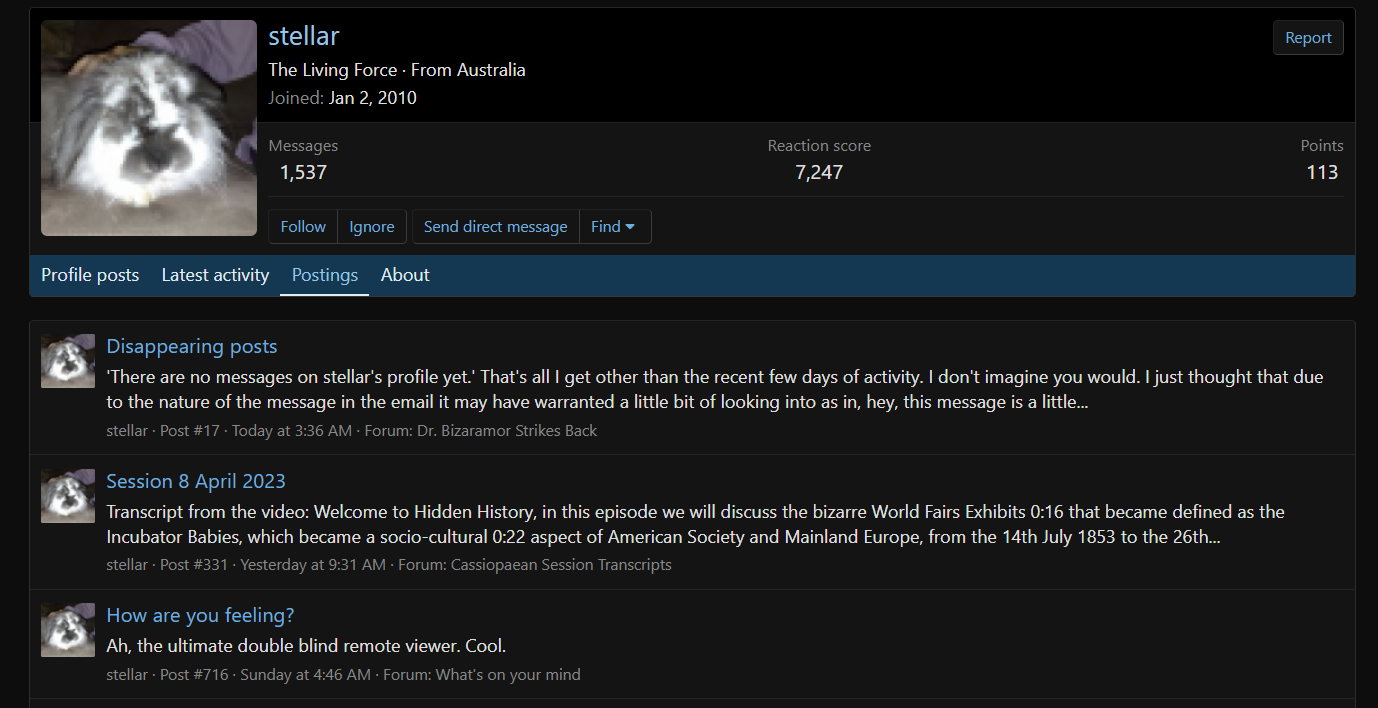Click stellar's large profile avatar
This screenshot has height=708, width=1378.
tap(149, 128)
